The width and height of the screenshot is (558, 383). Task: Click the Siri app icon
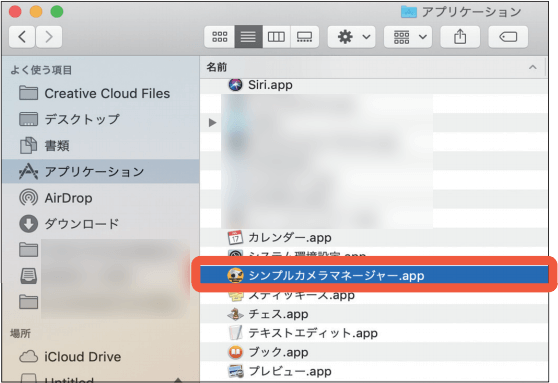[235, 85]
